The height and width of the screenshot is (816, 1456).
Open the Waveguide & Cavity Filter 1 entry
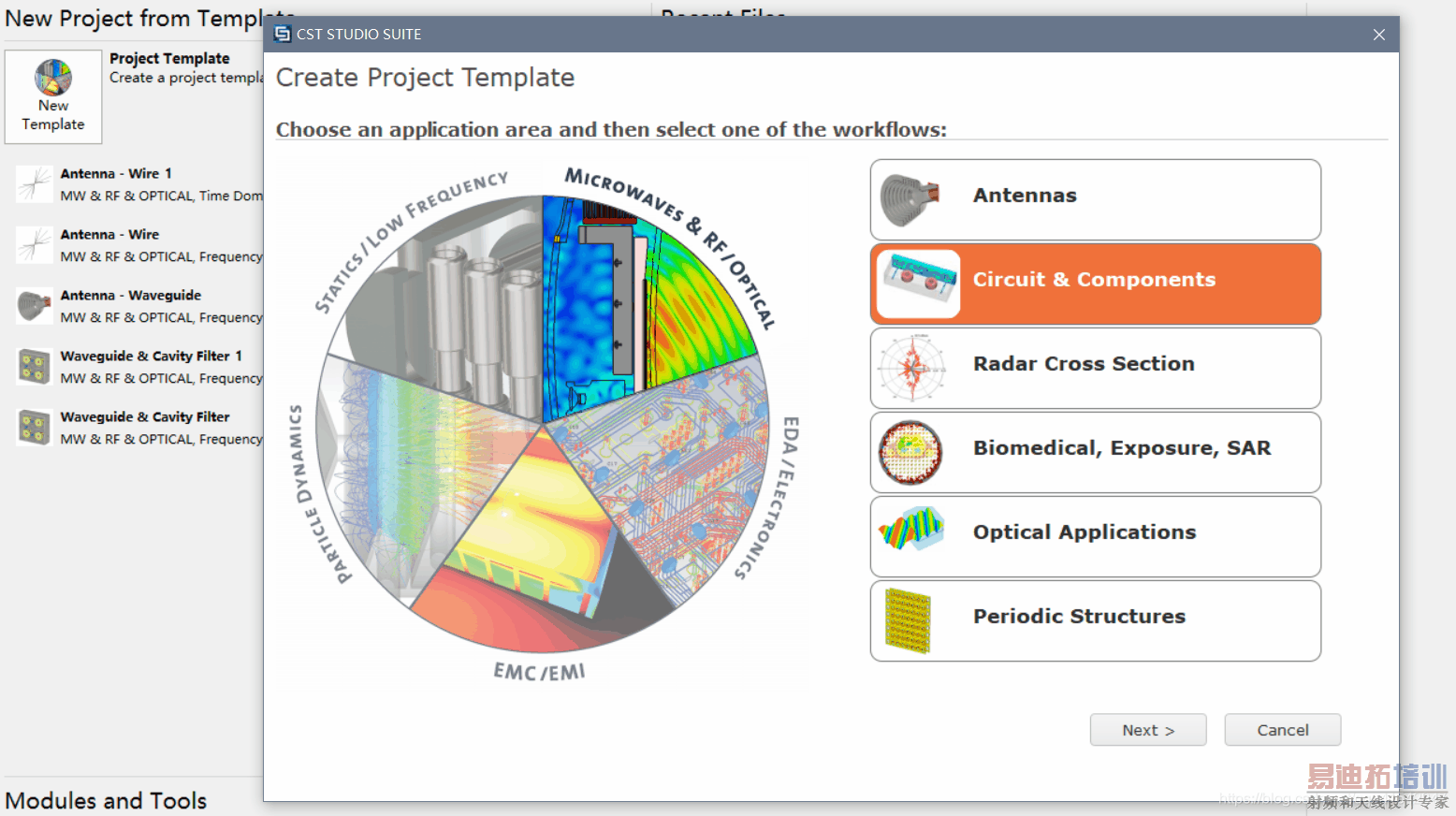139,367
